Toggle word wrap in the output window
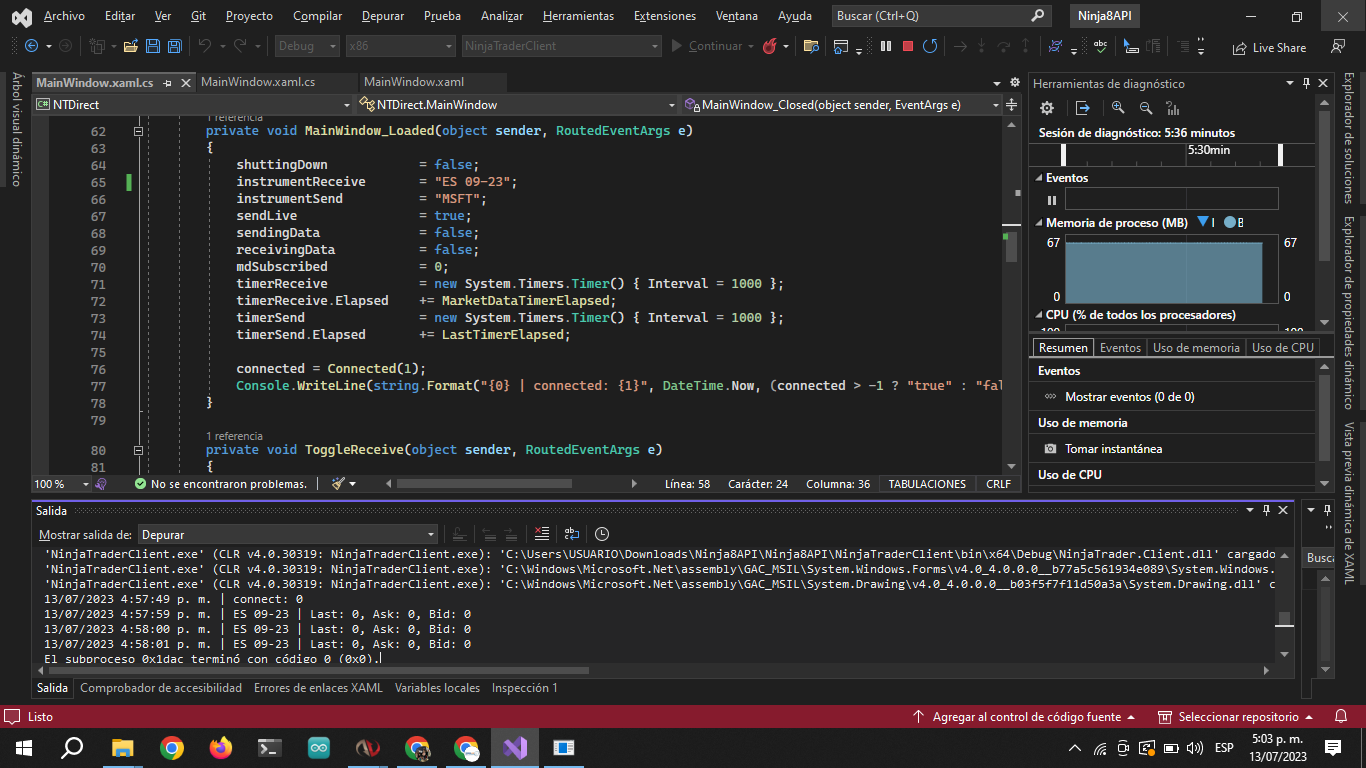 [x=572, y=534]
